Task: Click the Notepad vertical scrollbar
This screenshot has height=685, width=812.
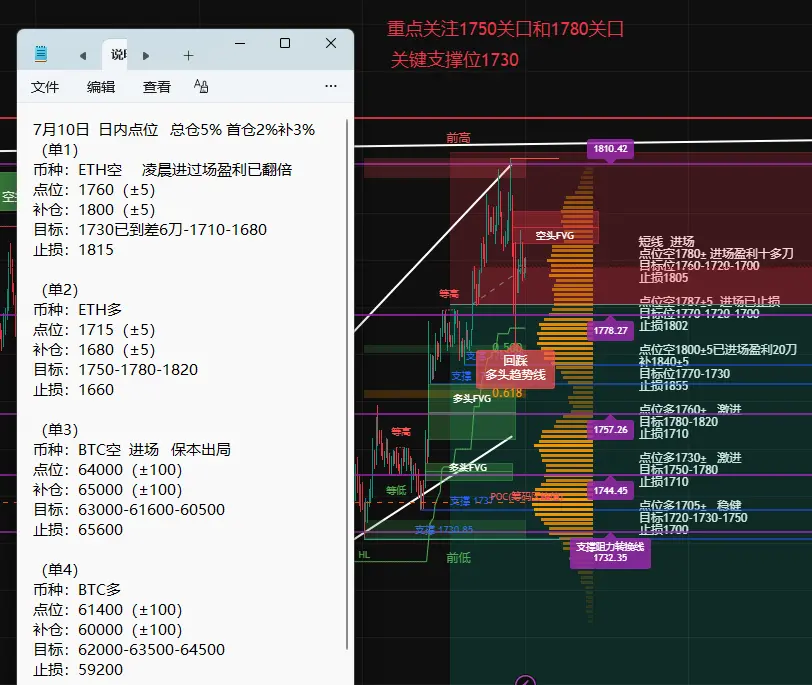Action: point(347,384)
